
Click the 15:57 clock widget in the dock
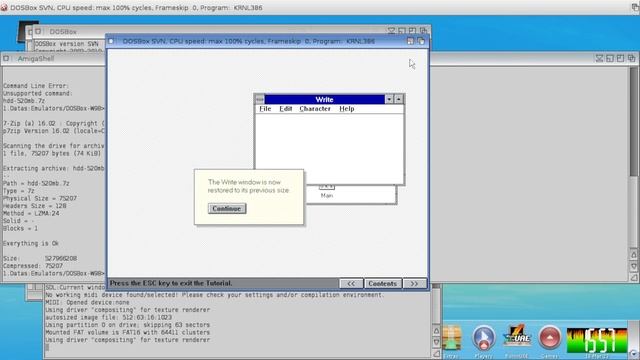tap(597, 340)
